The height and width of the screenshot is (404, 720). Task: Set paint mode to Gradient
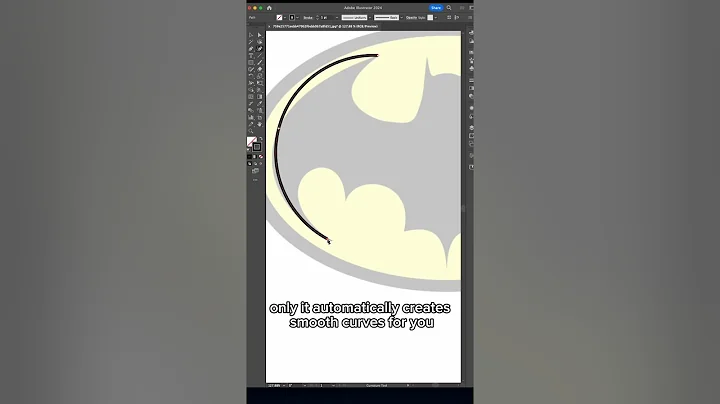[x=254, y=157]
